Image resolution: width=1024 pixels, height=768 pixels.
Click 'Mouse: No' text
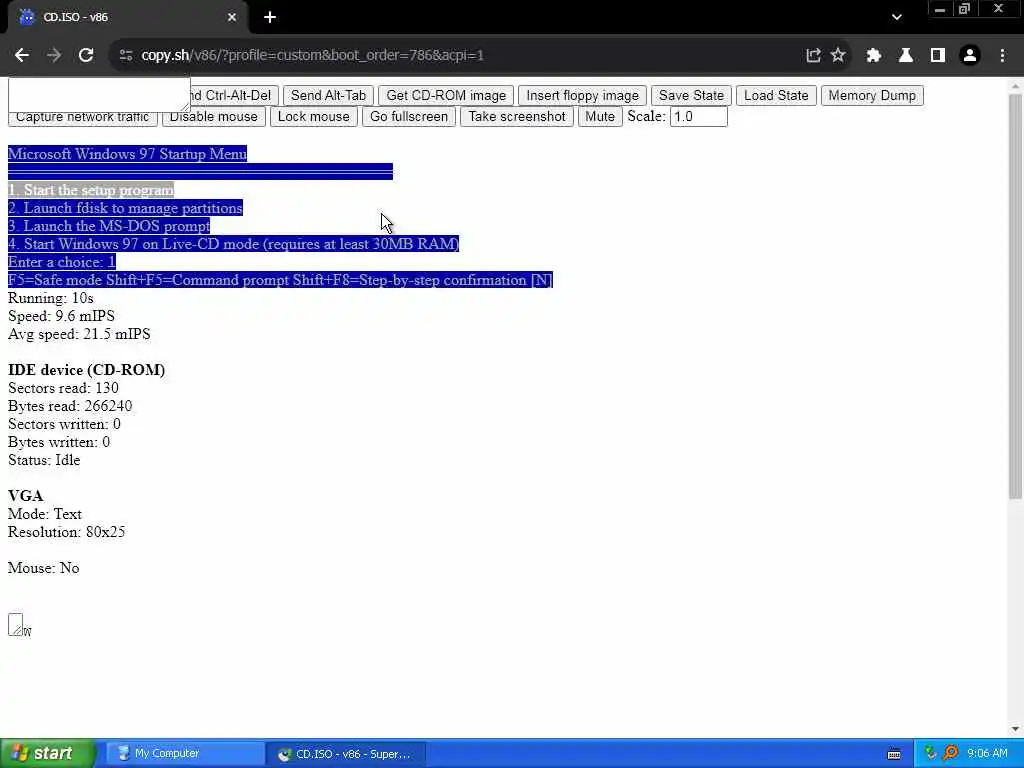(44, 568)
